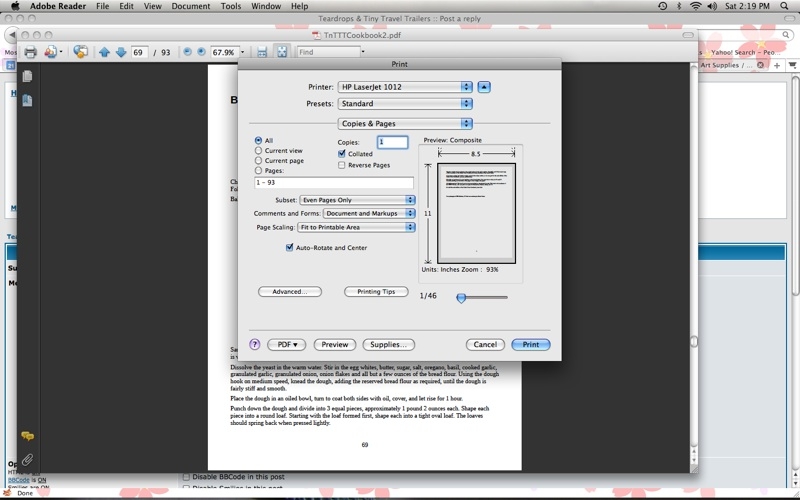Check Disable BBCode in this post

[x=186, y=477]
